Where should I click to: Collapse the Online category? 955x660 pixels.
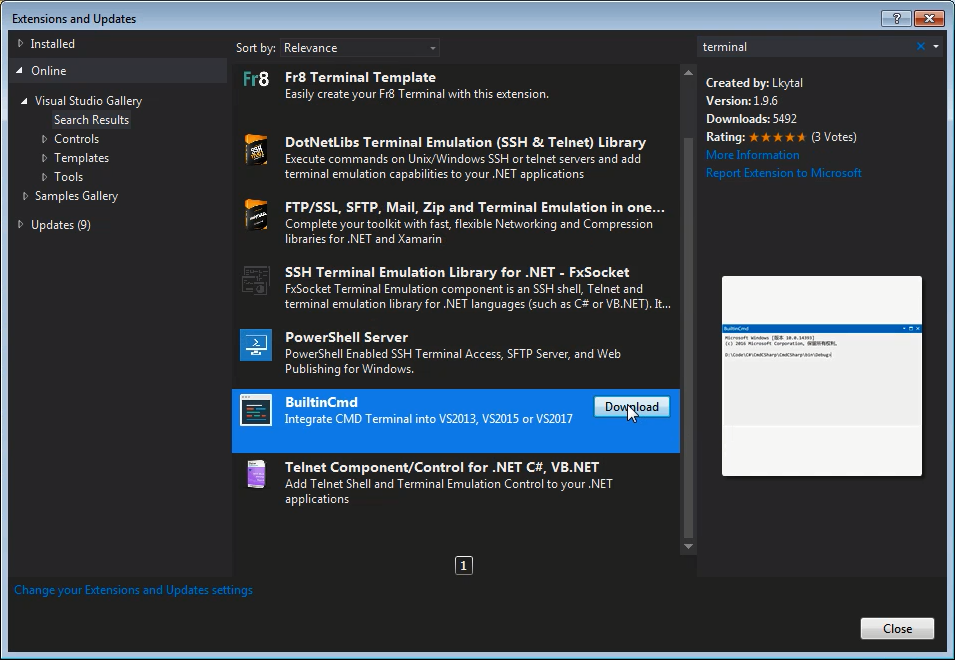20,71
